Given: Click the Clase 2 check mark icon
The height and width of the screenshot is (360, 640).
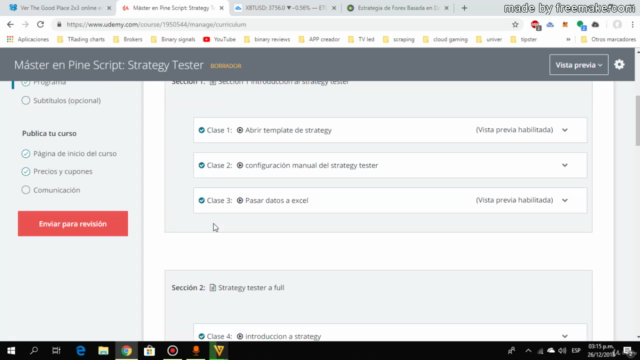Looking at the screenshot, I should point(202,165).
